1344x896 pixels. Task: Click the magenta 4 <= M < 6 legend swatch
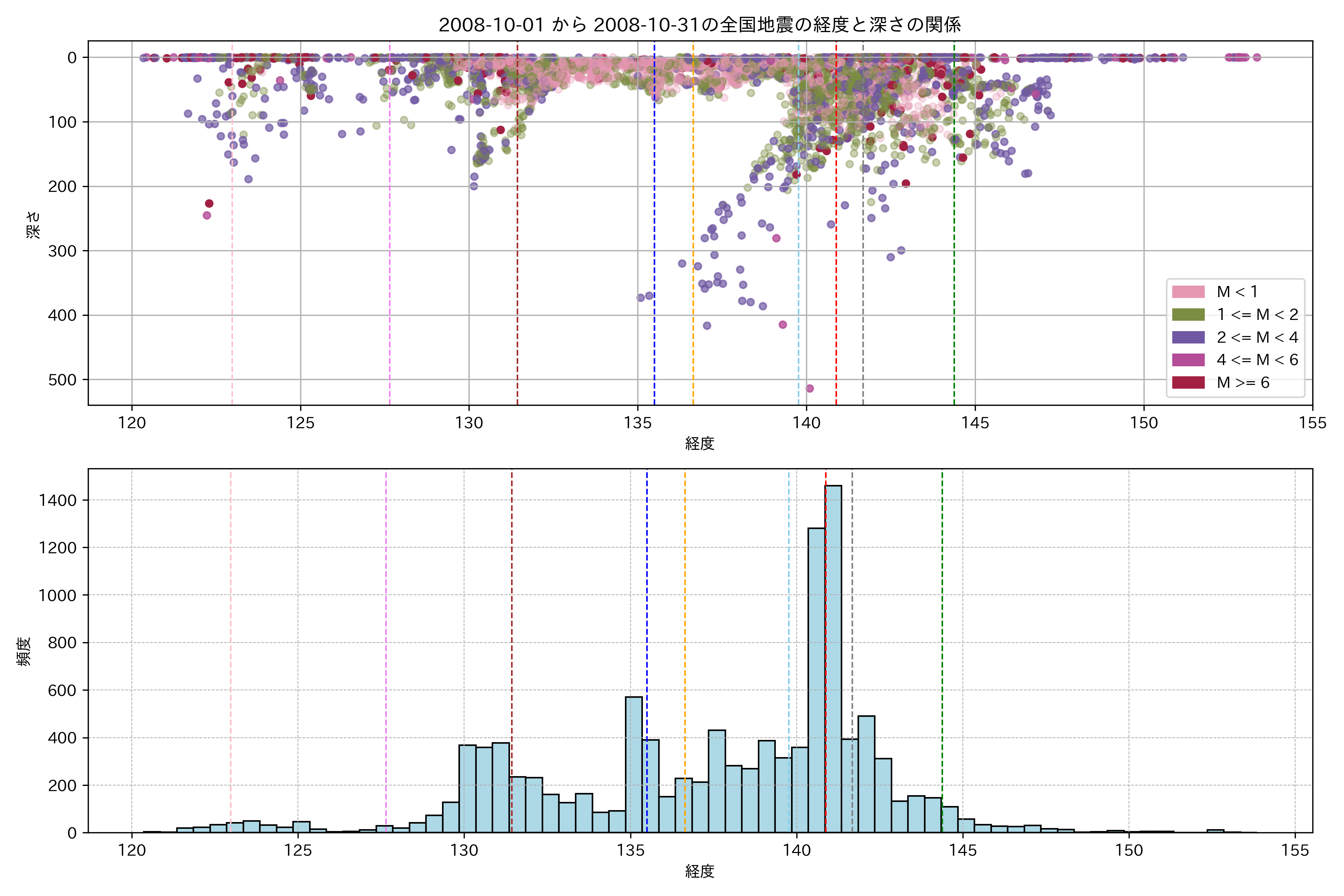point(1188,360)
